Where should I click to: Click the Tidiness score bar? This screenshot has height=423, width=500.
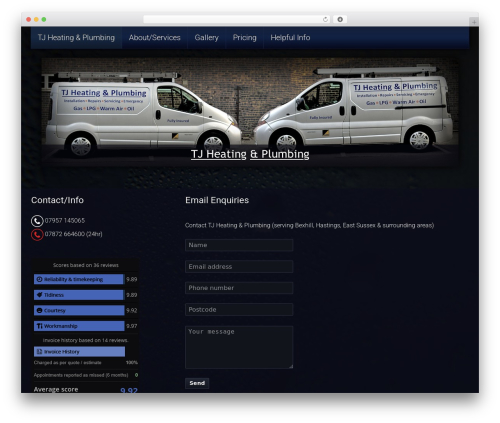pos(79,295)
